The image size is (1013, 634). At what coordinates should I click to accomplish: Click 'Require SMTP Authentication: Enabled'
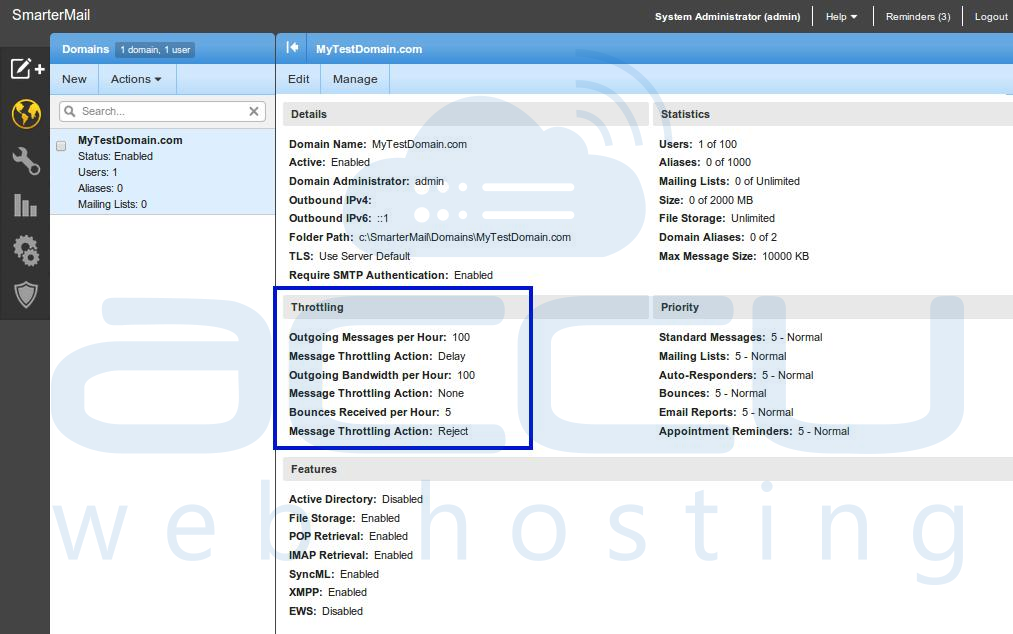[x=391, y=275]
